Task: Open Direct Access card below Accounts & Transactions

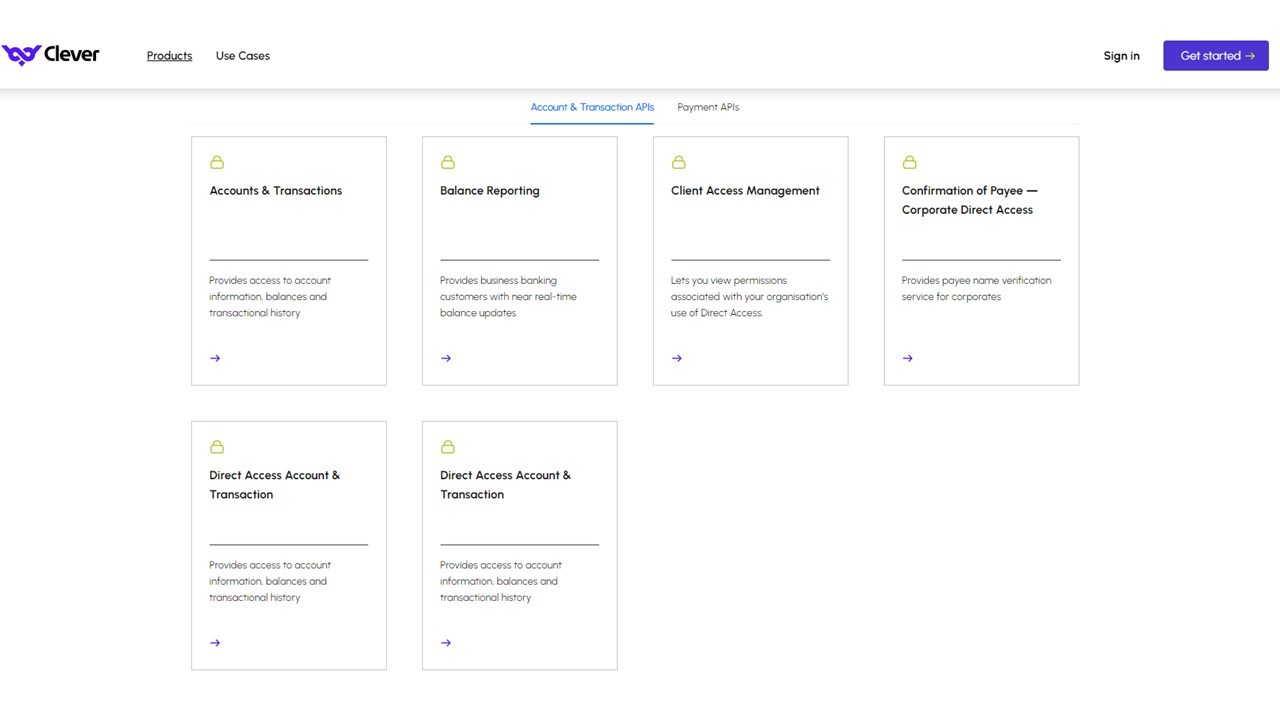Action: [275, 485]
